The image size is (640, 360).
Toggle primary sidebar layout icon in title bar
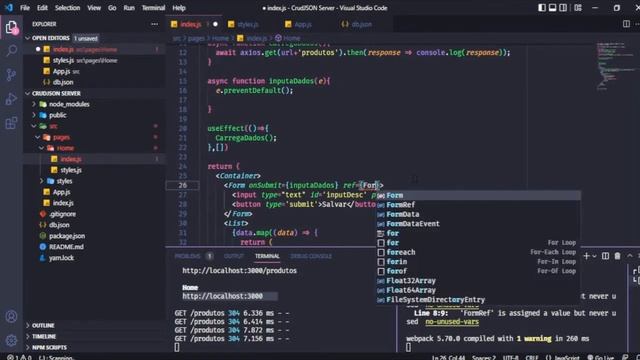[x=542, y=8]
